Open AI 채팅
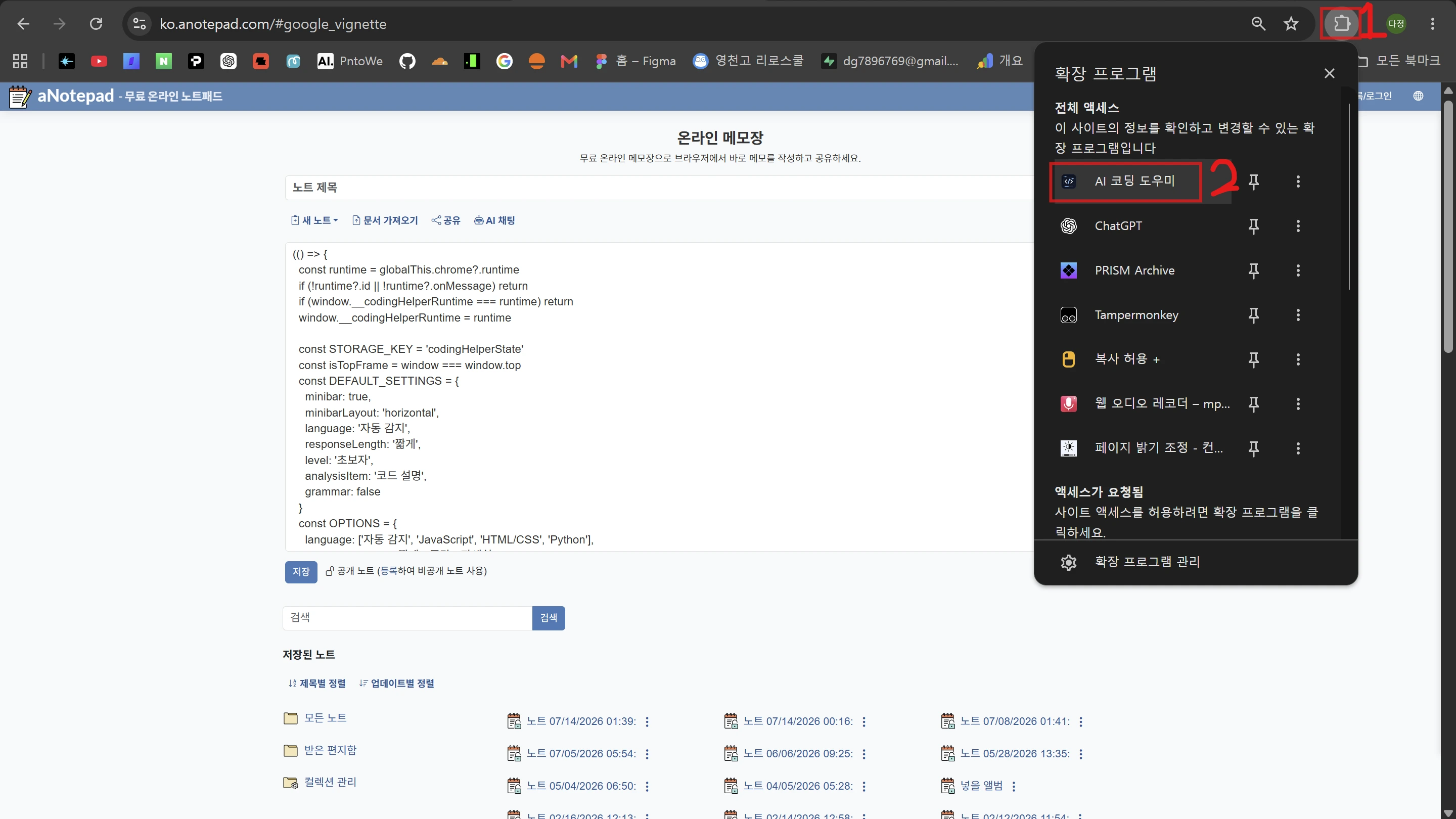Screen dimensions: 1456x819 pyautogui.click(x=494, y=220)
